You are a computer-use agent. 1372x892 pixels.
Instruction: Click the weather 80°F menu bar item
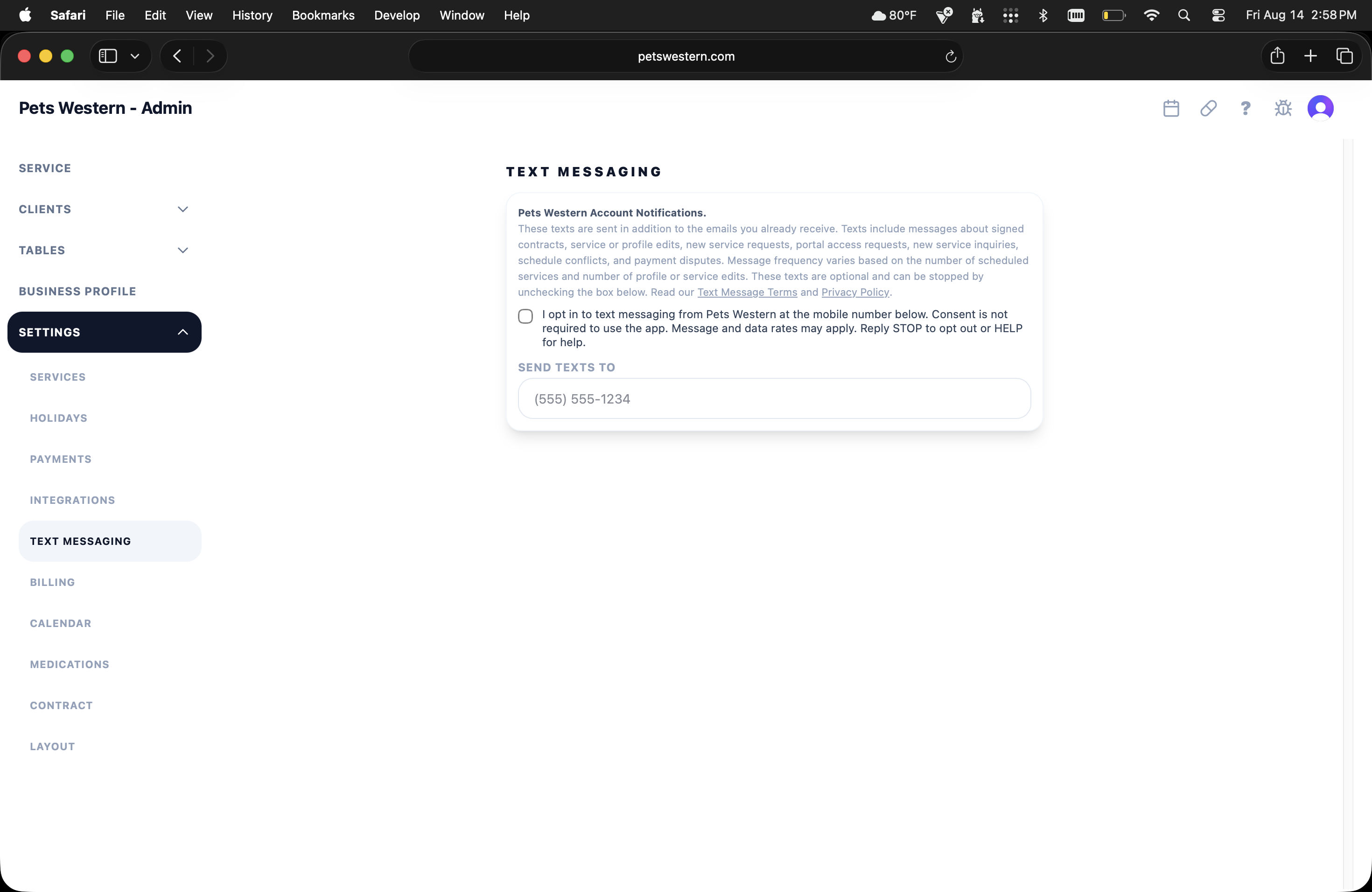click(x=894, y=15)
